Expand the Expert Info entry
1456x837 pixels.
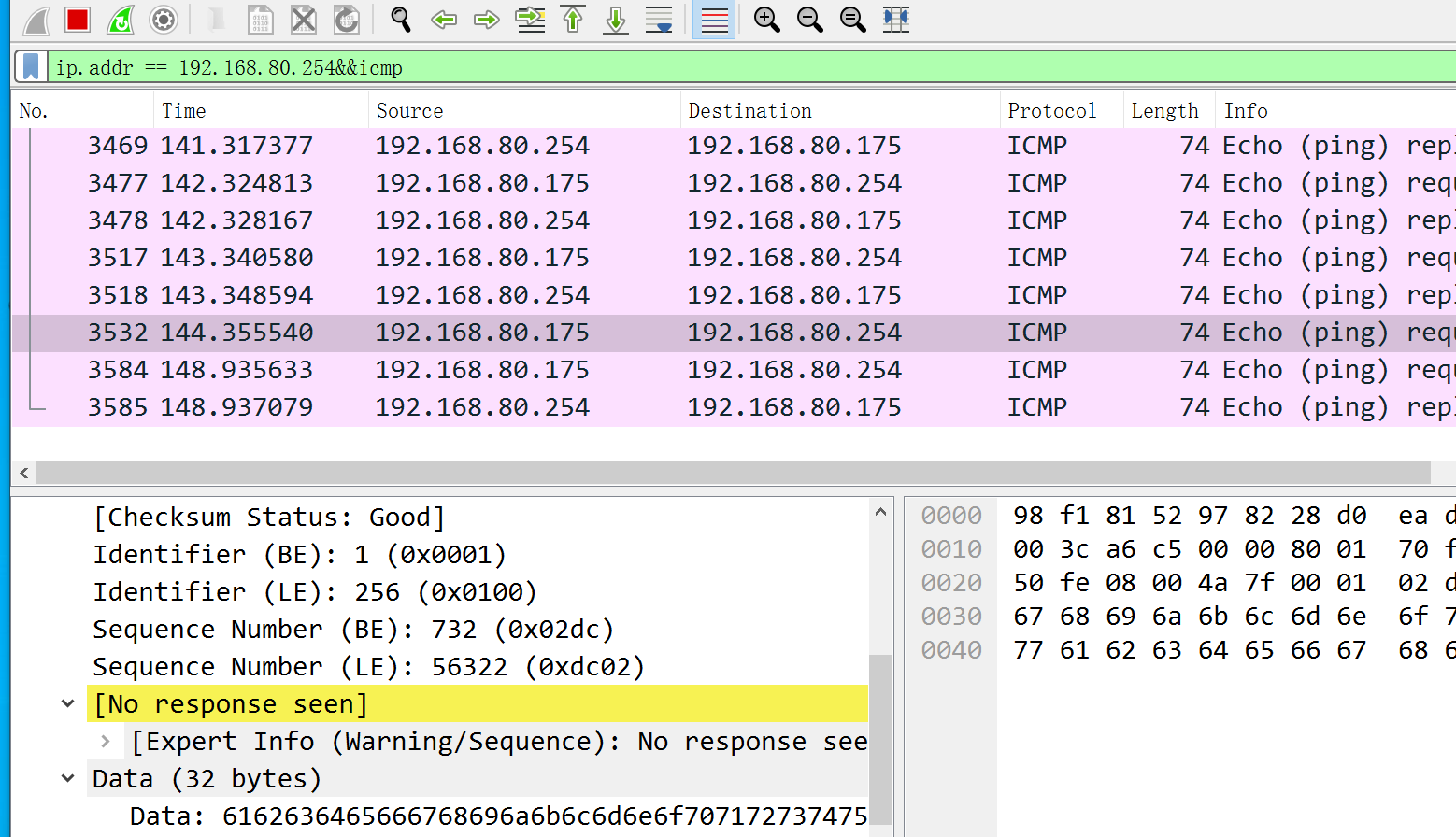pyautogui.click(x=106, y=741)
